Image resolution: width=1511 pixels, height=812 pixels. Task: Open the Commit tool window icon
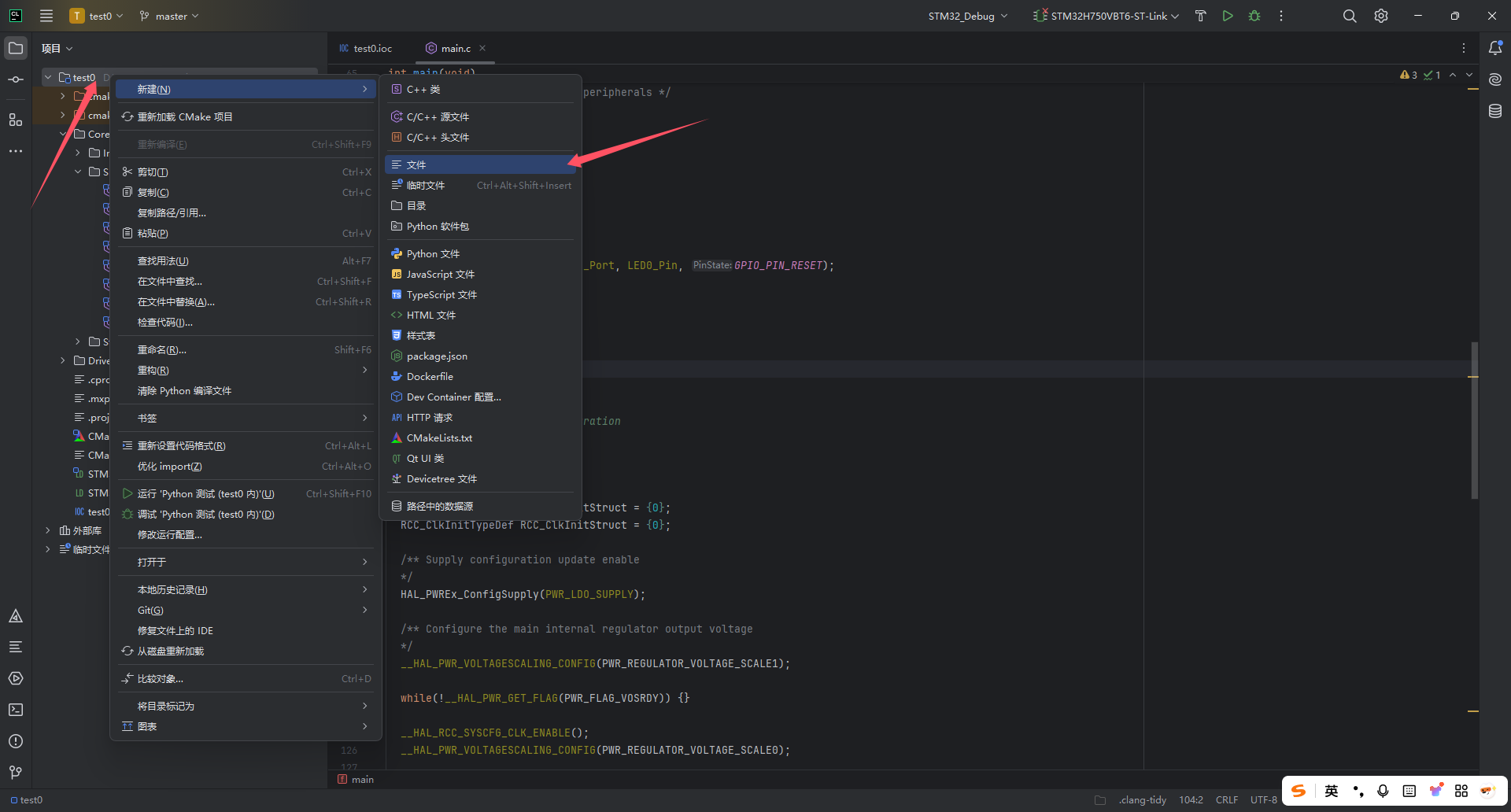(16, 79)
